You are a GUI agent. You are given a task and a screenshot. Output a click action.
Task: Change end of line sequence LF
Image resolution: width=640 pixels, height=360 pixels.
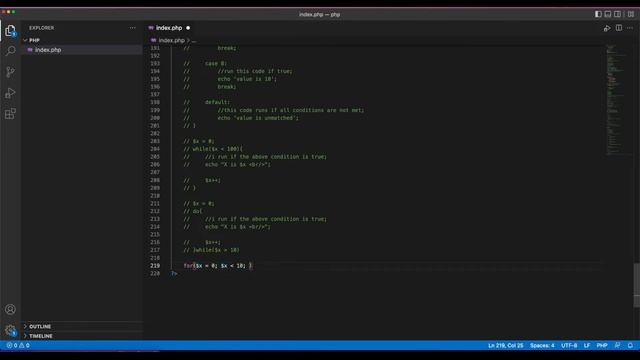[x=587, y=345]
